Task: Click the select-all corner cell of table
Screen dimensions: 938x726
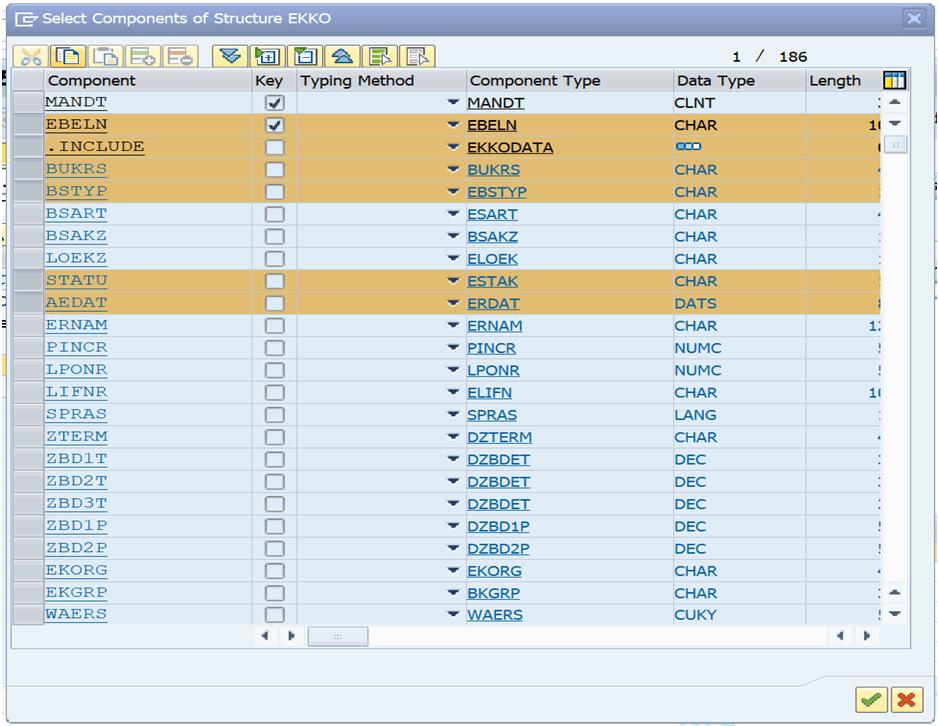Action: click(28, 81)
